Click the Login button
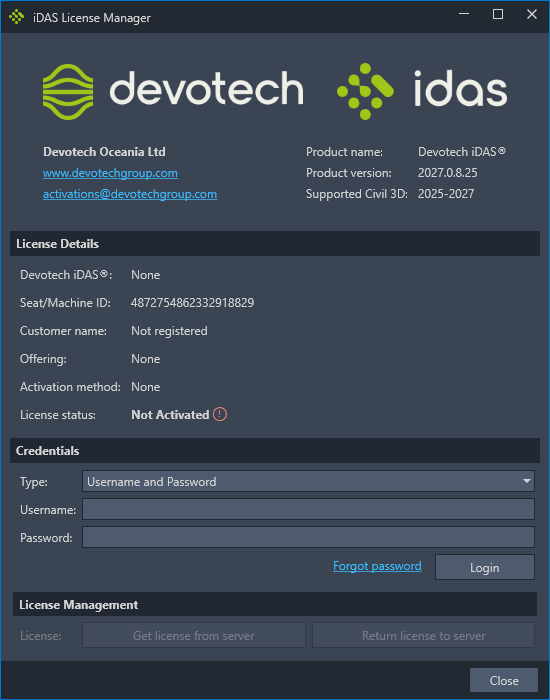Screen dimensions: 550x700 (485, 567)
